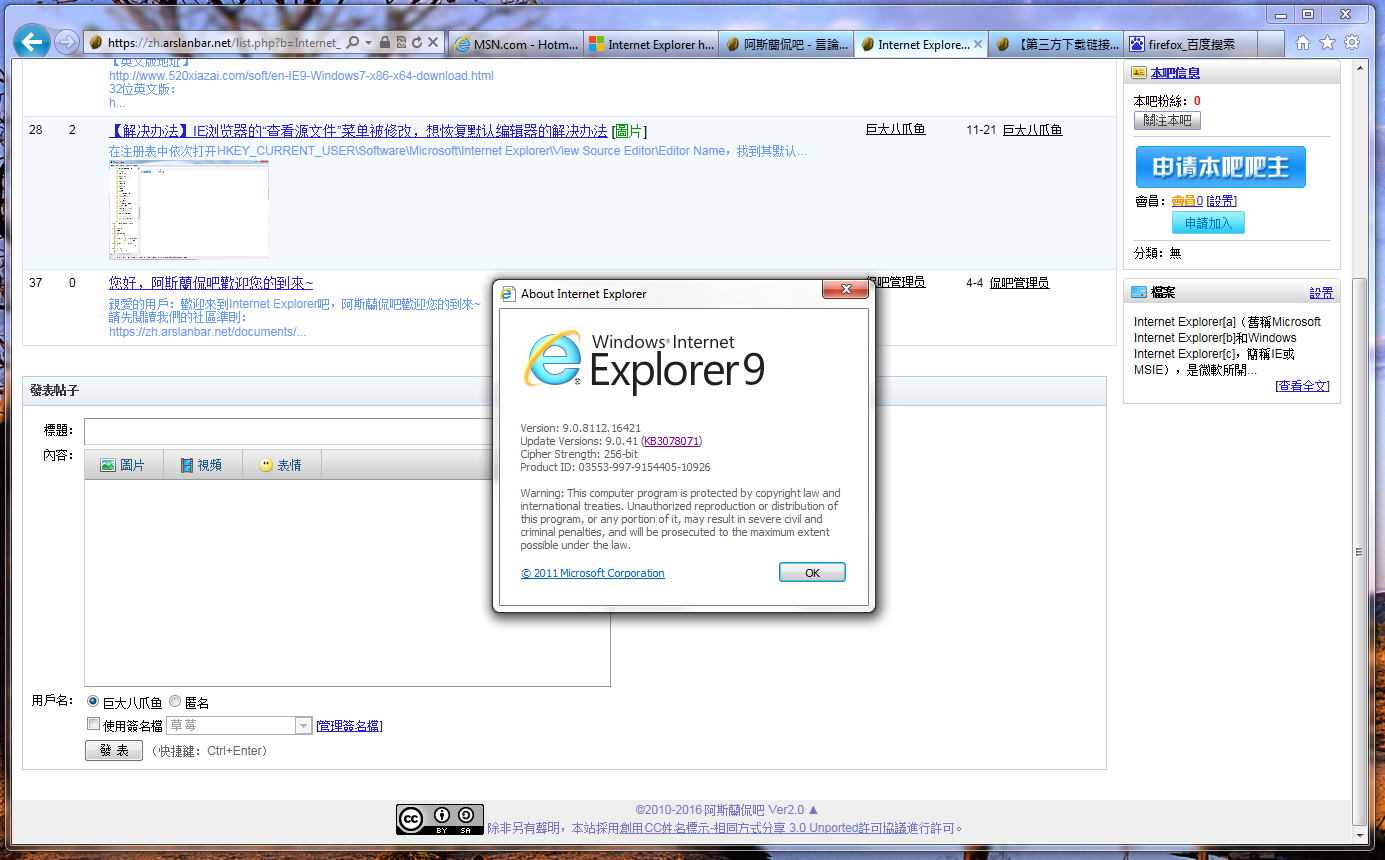Click the 表情 emoticon smiley icon
The width and height of the screenshot is (1385, 860).
[266, 465]
